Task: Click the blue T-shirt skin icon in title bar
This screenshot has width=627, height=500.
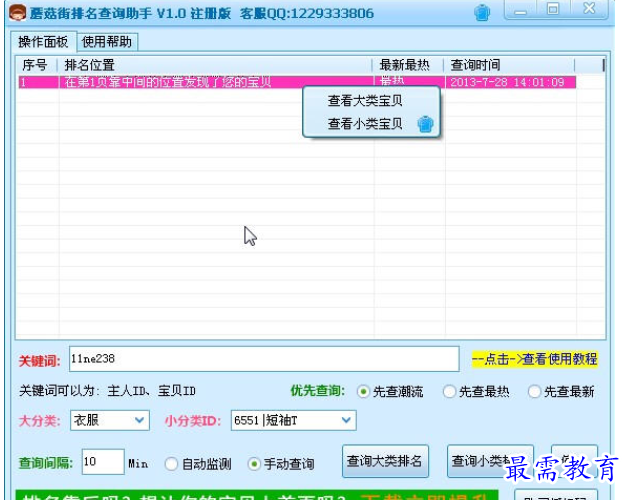Action: [x=482, y=12]
